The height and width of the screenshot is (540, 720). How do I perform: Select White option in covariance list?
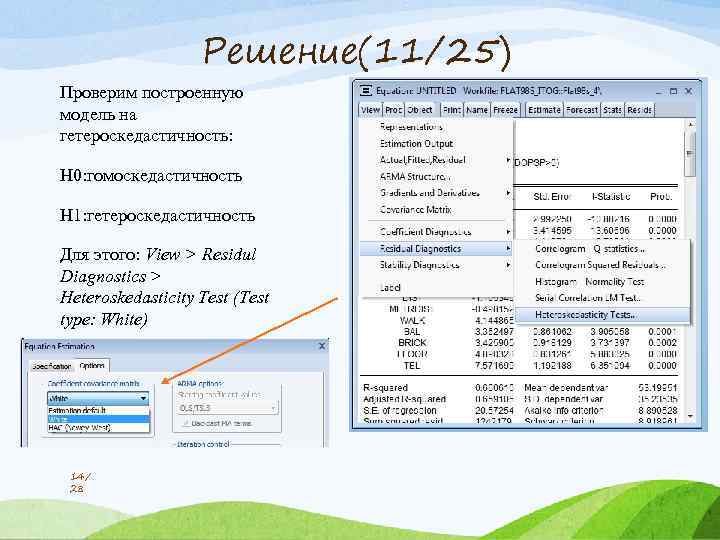click(x=98, y=419)
